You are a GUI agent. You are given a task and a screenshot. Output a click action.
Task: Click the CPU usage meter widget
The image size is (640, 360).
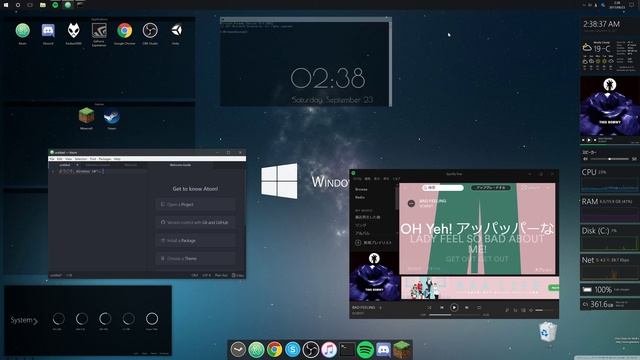[x=610, y=180]
